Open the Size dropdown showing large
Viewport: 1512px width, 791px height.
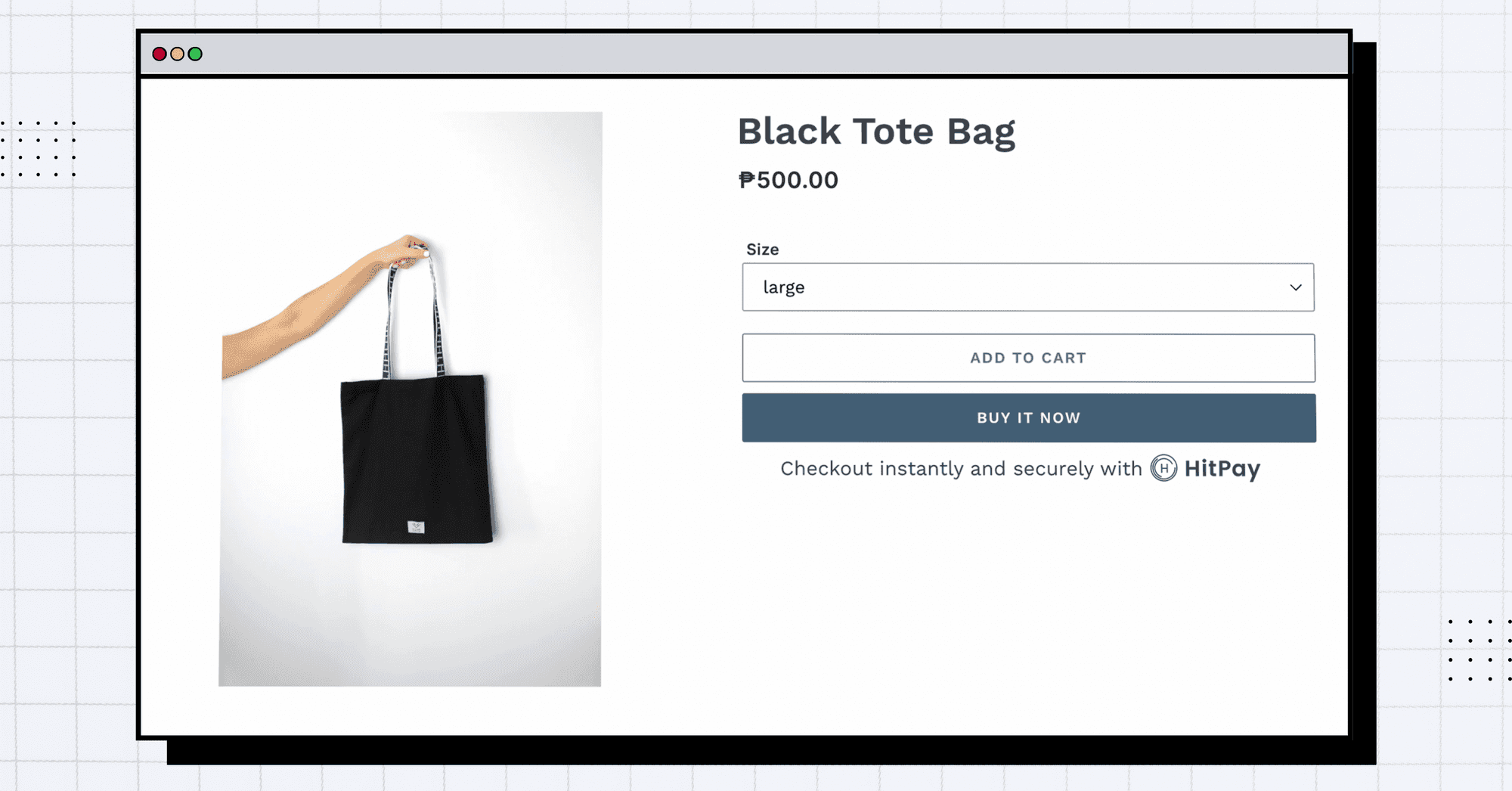click(1028, 287)
